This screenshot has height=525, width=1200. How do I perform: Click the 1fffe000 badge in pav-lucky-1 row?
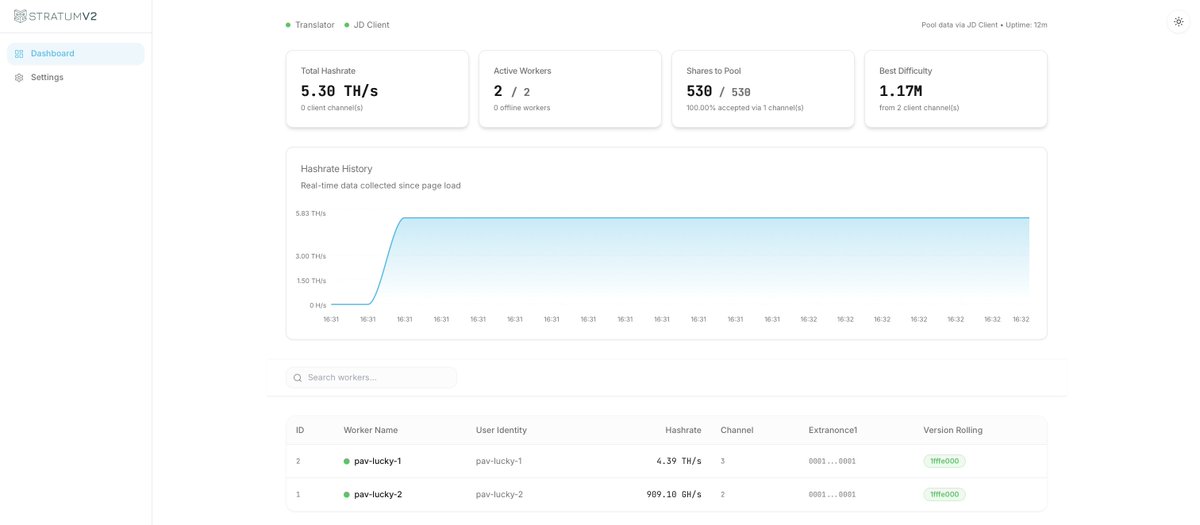[945, 461]
